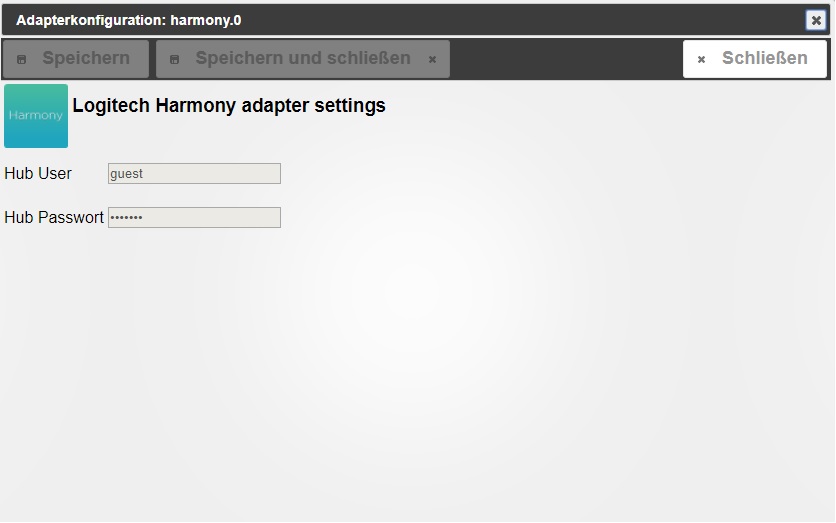The width and height of the screenshot is (836, 523).
Task: Click the masked dots in the Hub Passwort field
Action: [x=126, y=218]
